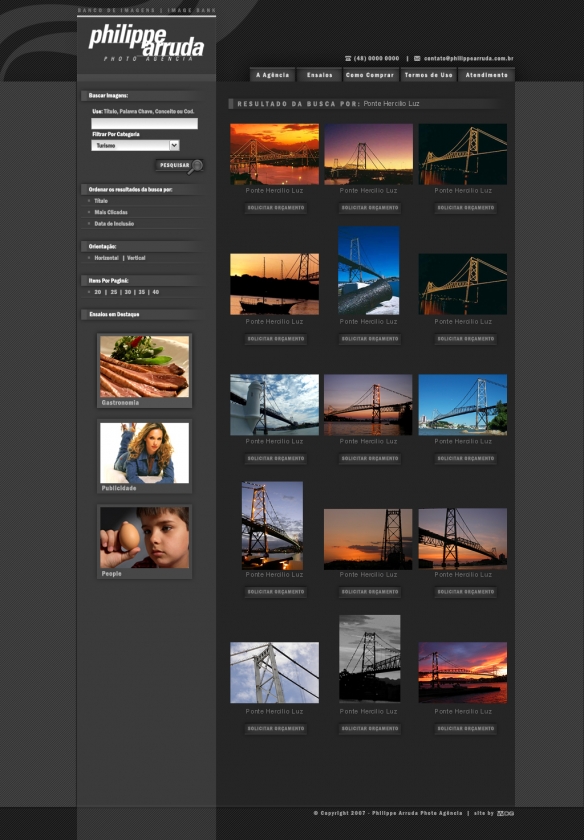Click the philippe arruda logo
Viewport: 584px width, 840px height.
pyautogui.click(x=146, y=42)
